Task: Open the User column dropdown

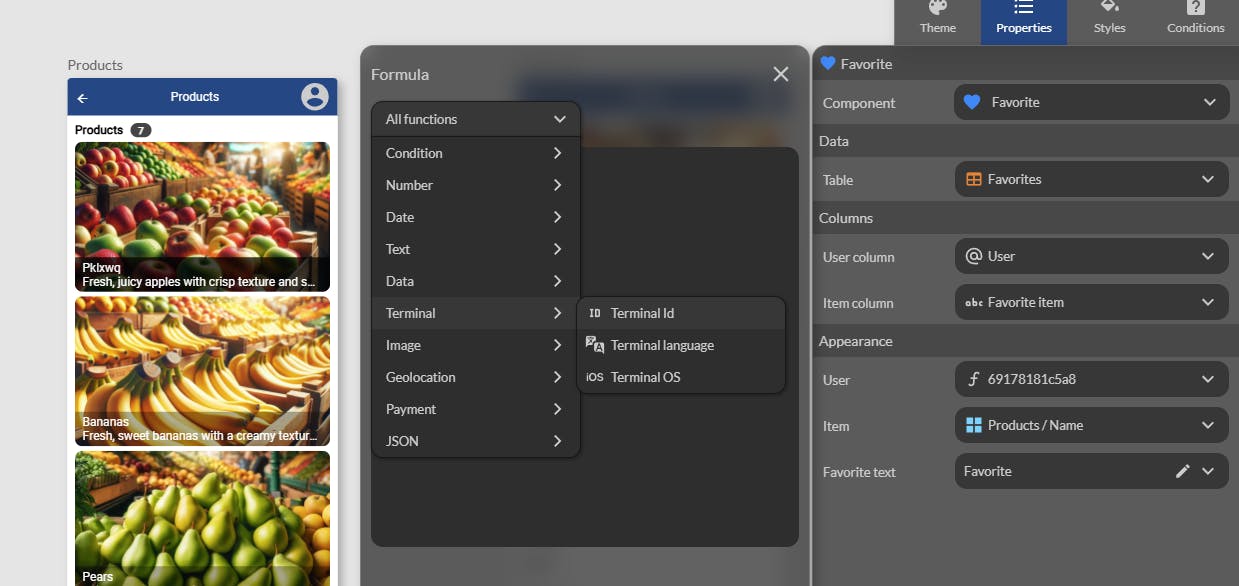Action: click(x=1092, y=256)
